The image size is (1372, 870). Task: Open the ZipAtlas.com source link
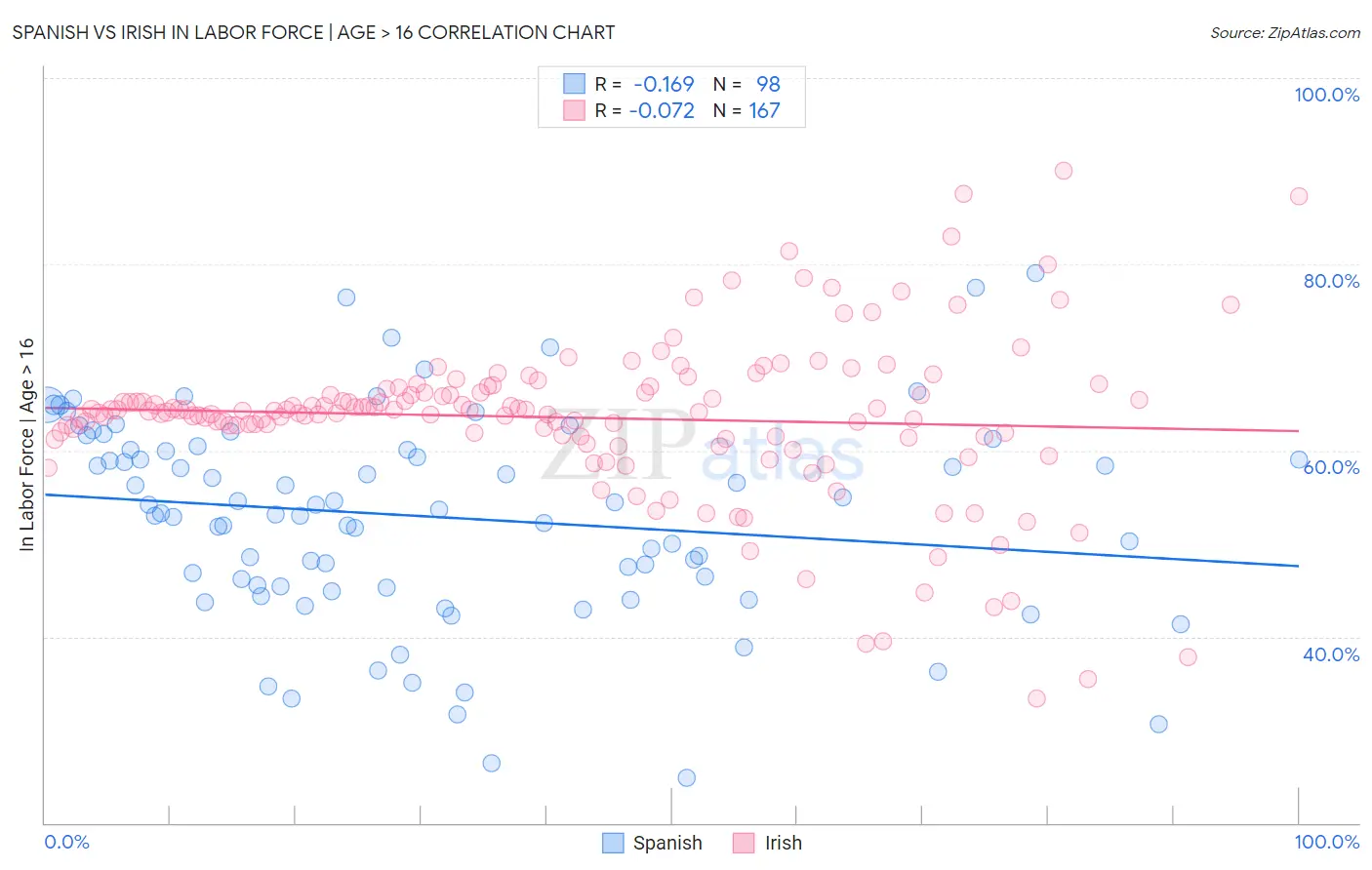1285,32
